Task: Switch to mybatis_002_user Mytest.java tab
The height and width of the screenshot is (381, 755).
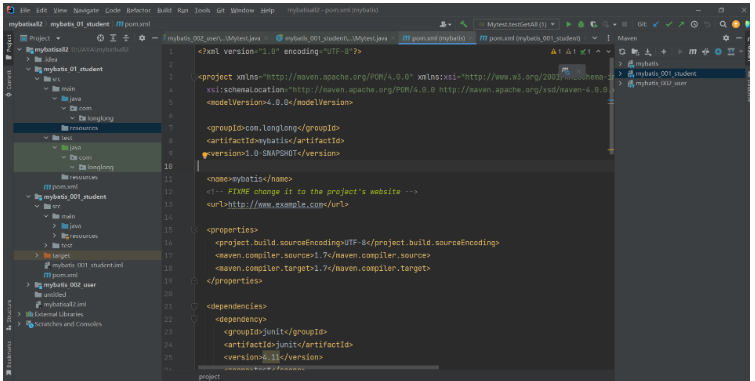Action: tap(214, 38)
